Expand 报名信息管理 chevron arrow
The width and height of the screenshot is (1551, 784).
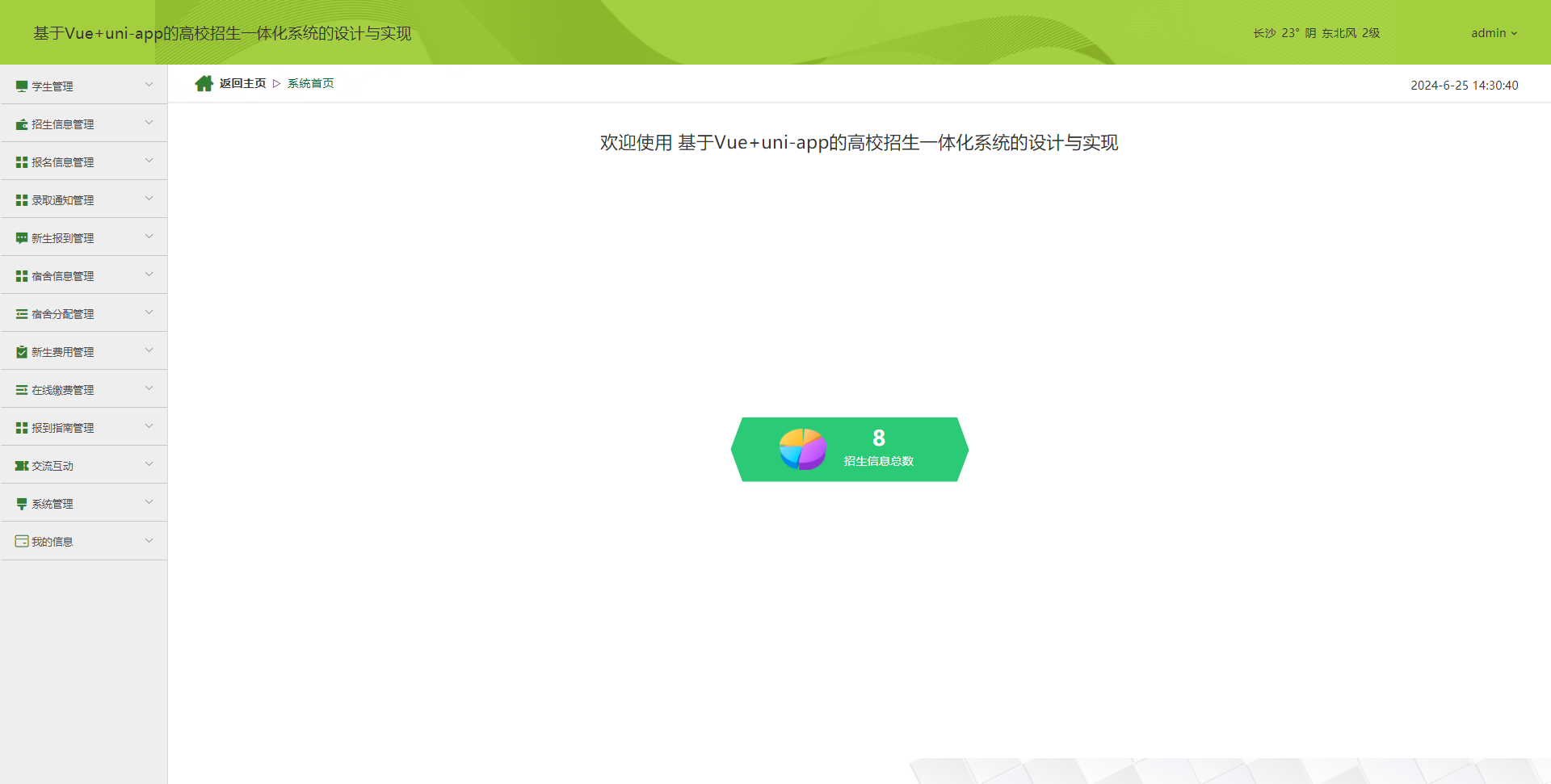149,161
